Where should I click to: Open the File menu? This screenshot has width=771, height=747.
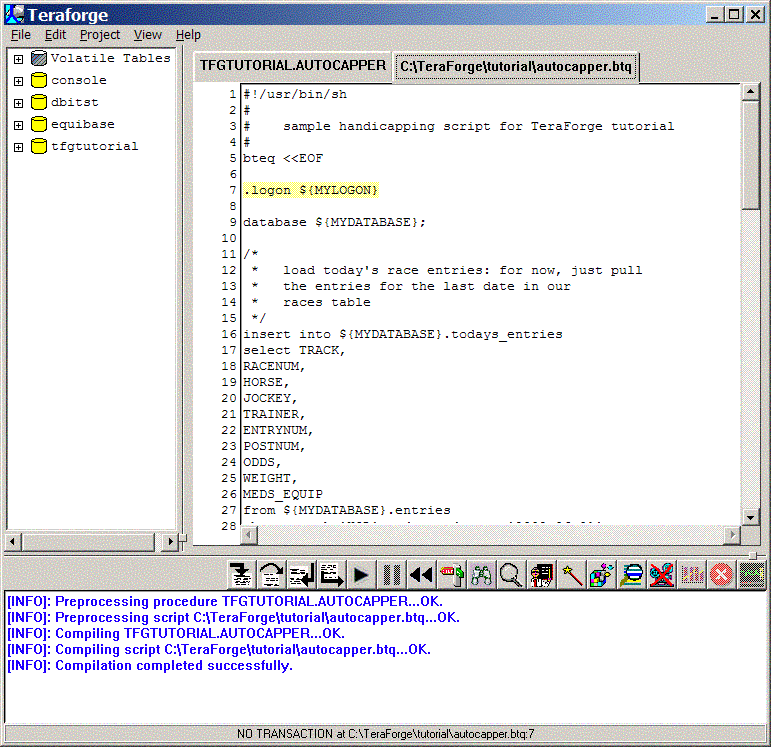(x=21, y=35)
